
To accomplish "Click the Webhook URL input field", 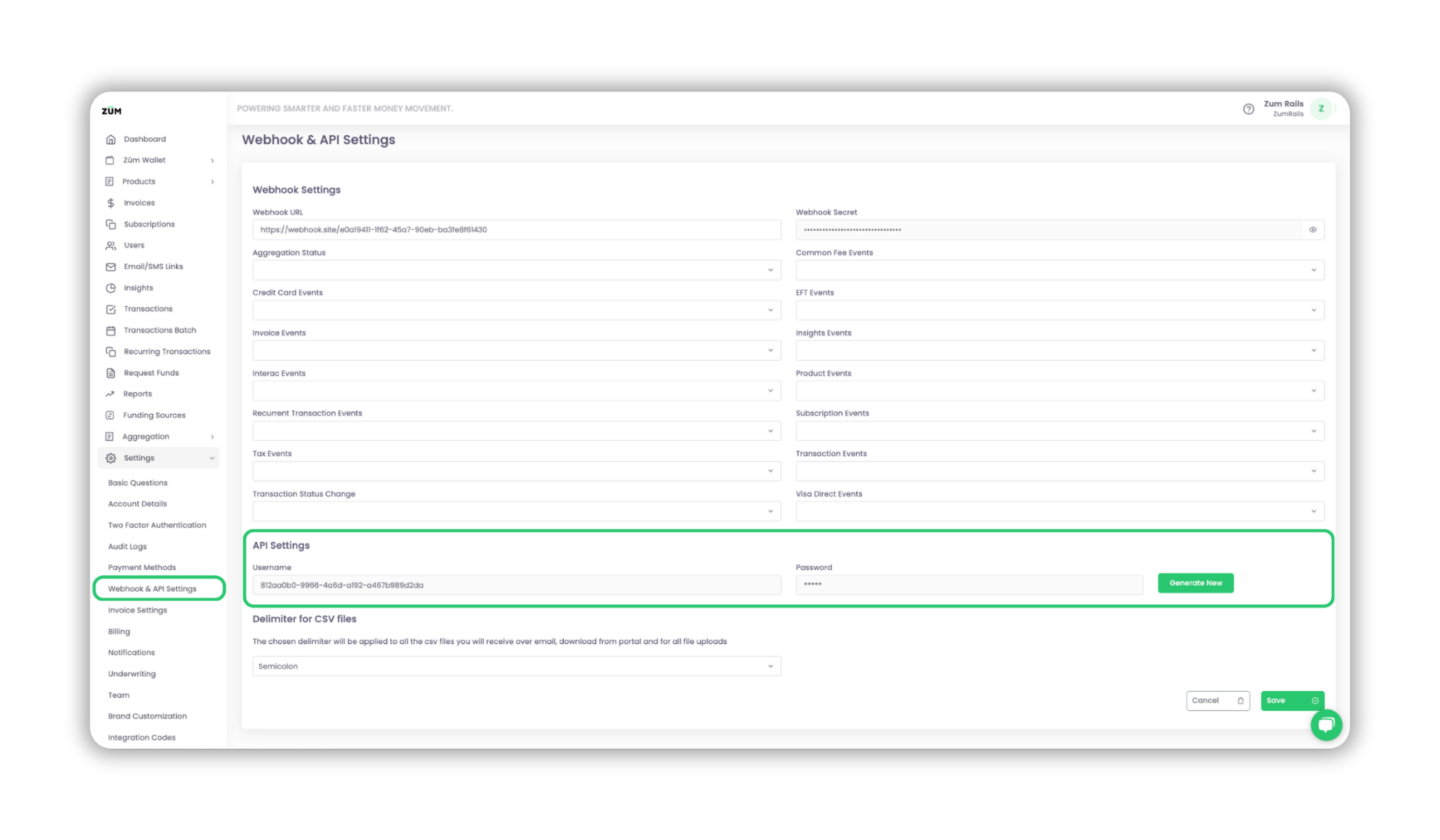I will click(x=516, y=230).
